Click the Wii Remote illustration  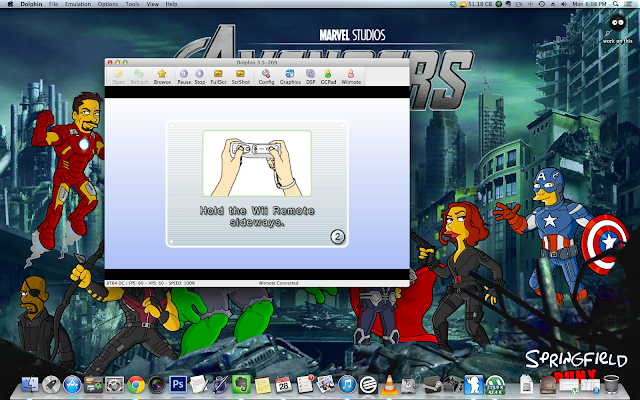tap(257, 163)
